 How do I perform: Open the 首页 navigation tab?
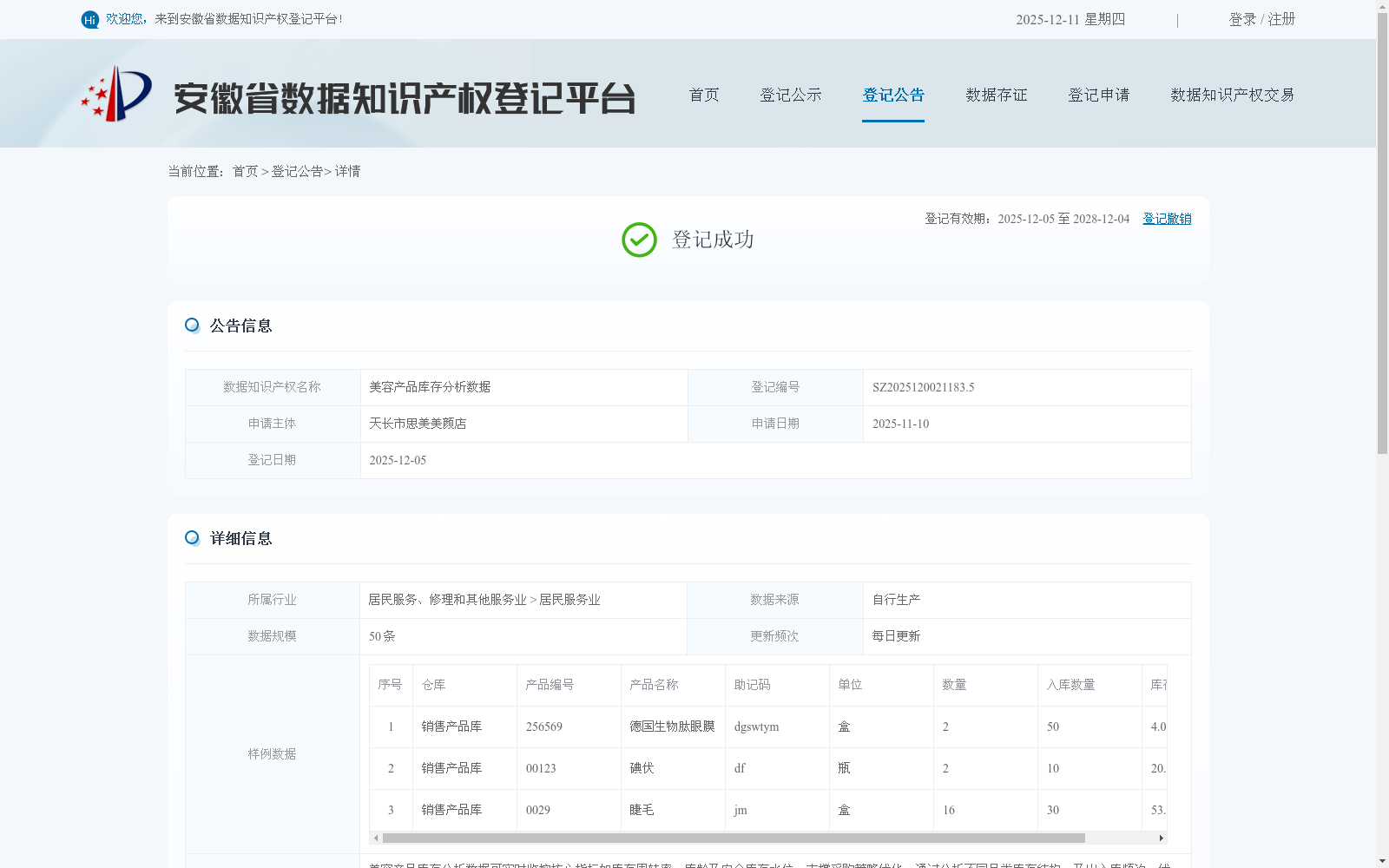point(704,95)
